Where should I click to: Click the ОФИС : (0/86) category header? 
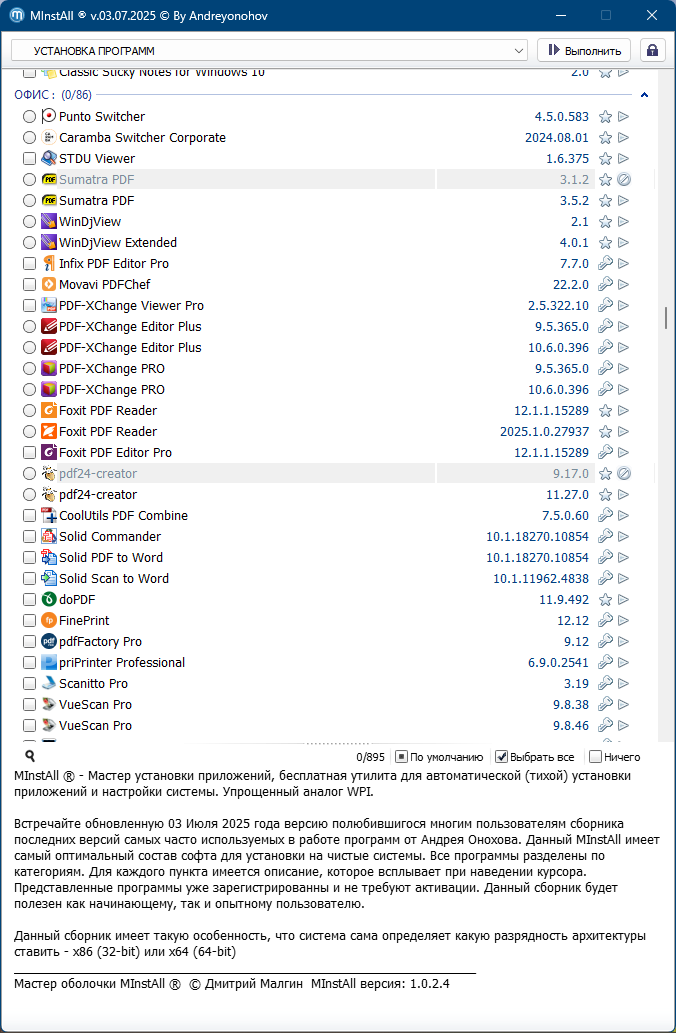53,95
